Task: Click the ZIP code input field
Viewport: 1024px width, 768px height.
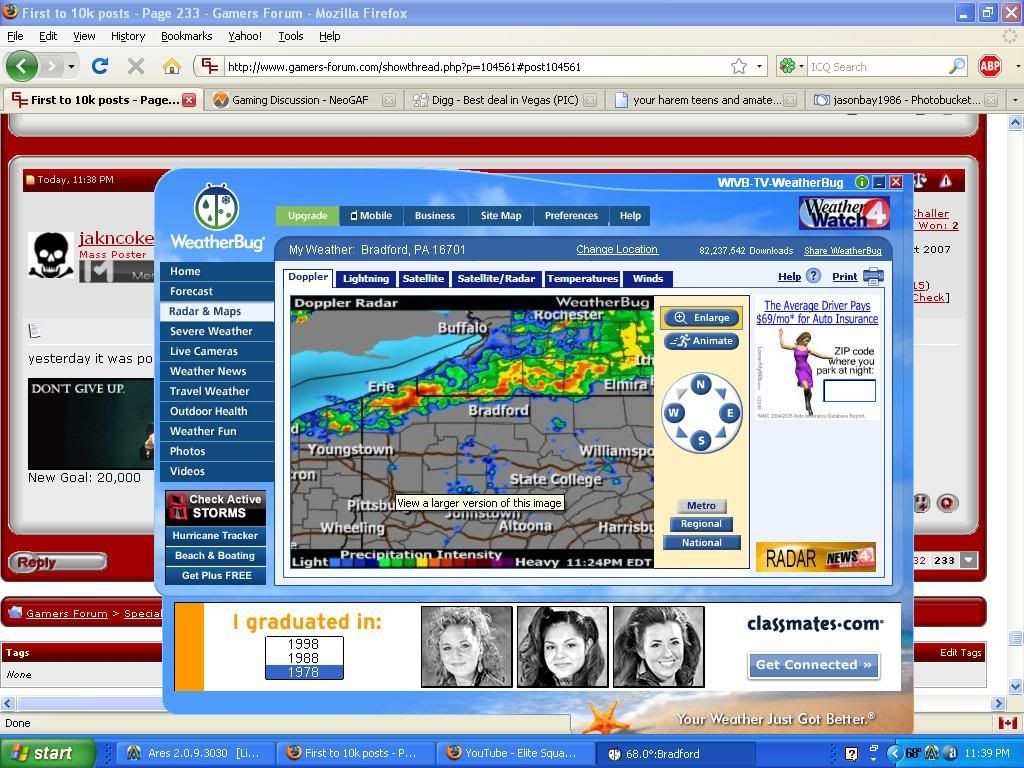Action: [849, 391]
